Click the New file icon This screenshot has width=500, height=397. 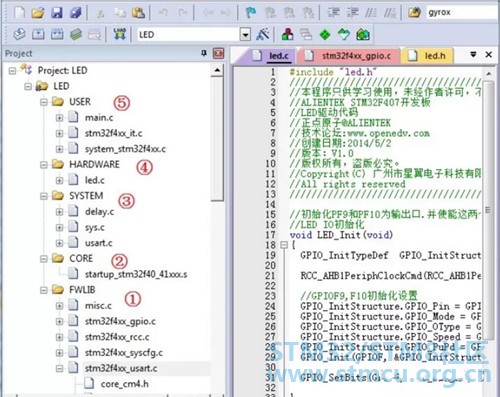(x=19, y=13)
